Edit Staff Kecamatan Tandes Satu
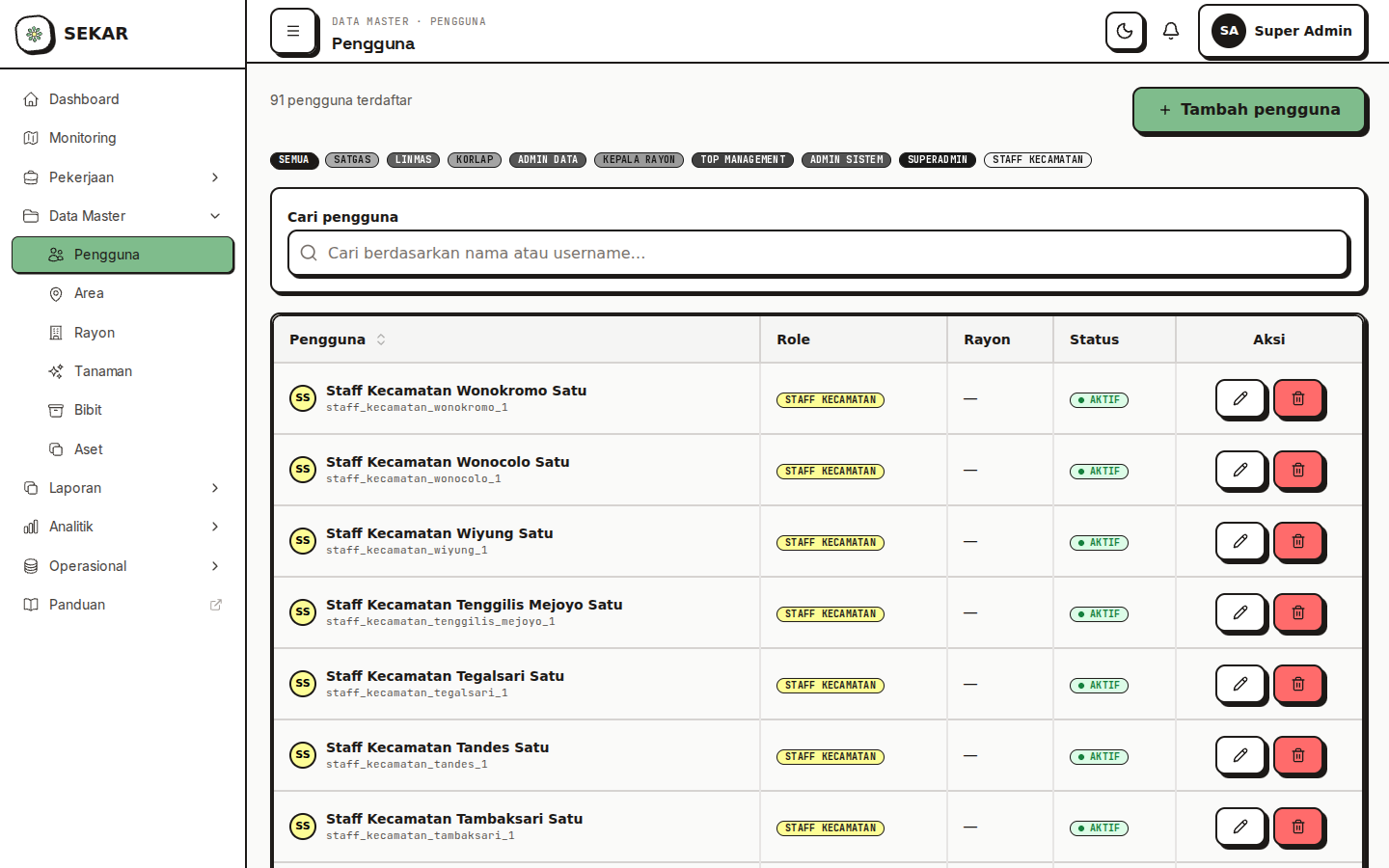Screen dimensions: 1389x868 click(1240, 755)
